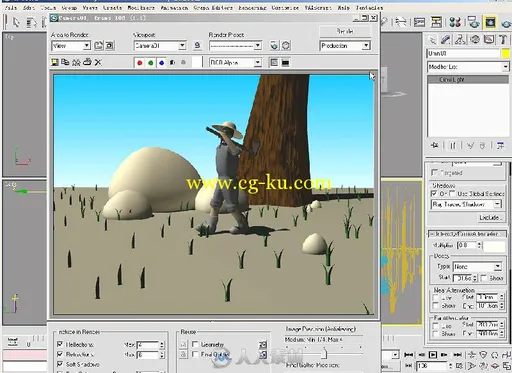The image size is (512, 373).
Task: Click the highlighted Rendered Frame Window icon
Action: click(490, 22)
